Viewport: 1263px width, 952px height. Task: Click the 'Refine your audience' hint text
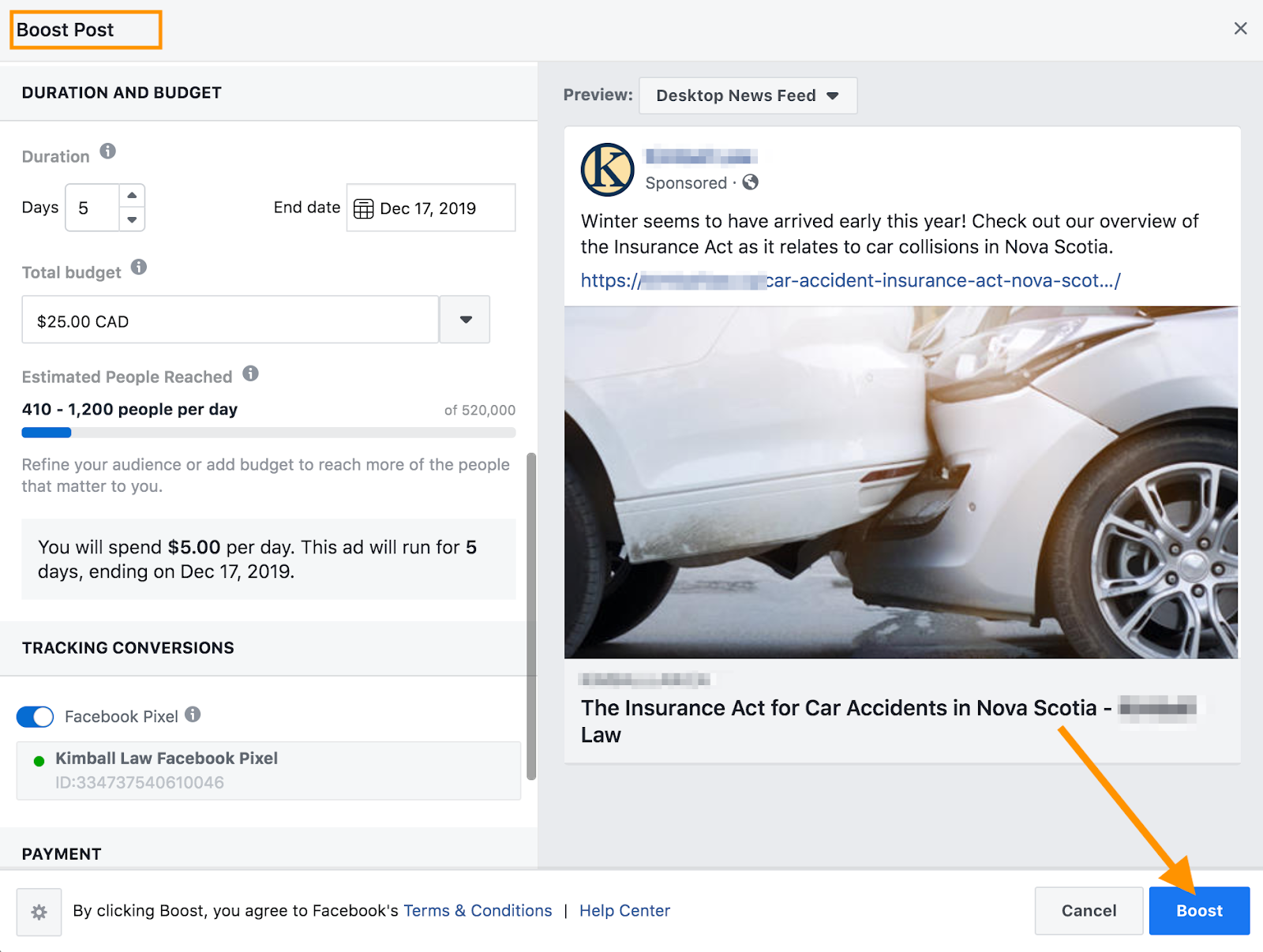pos(266,475)
